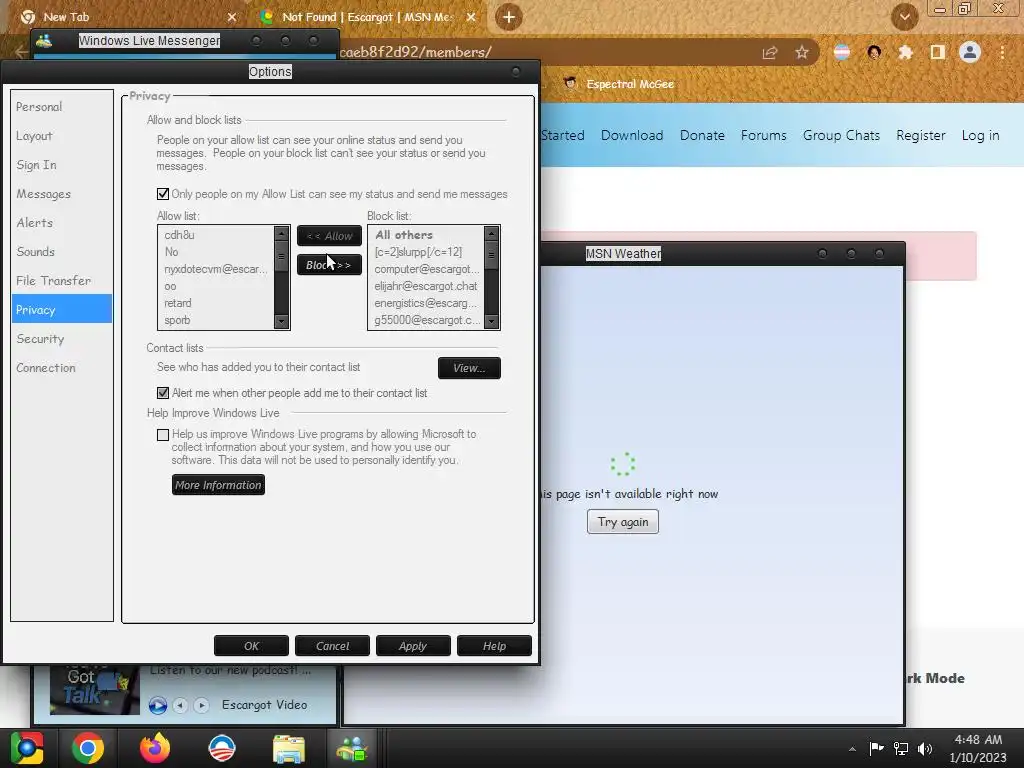
Task: Click Try again in MSN Weather
Action: click(622, 522)
